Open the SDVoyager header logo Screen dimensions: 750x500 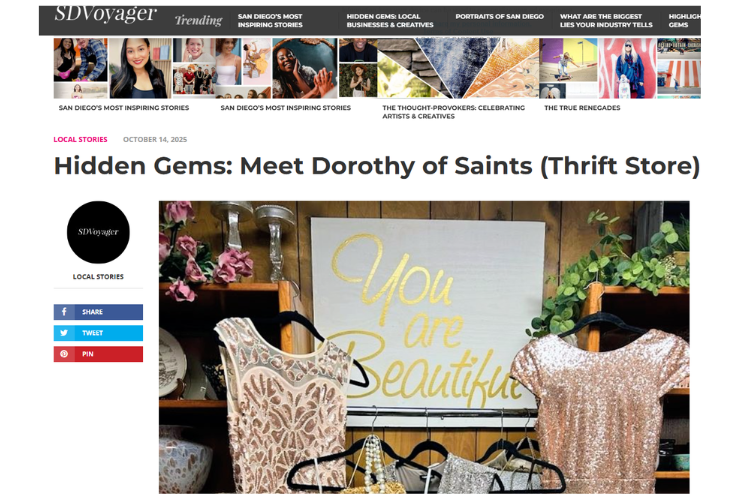tap(105, 14)
